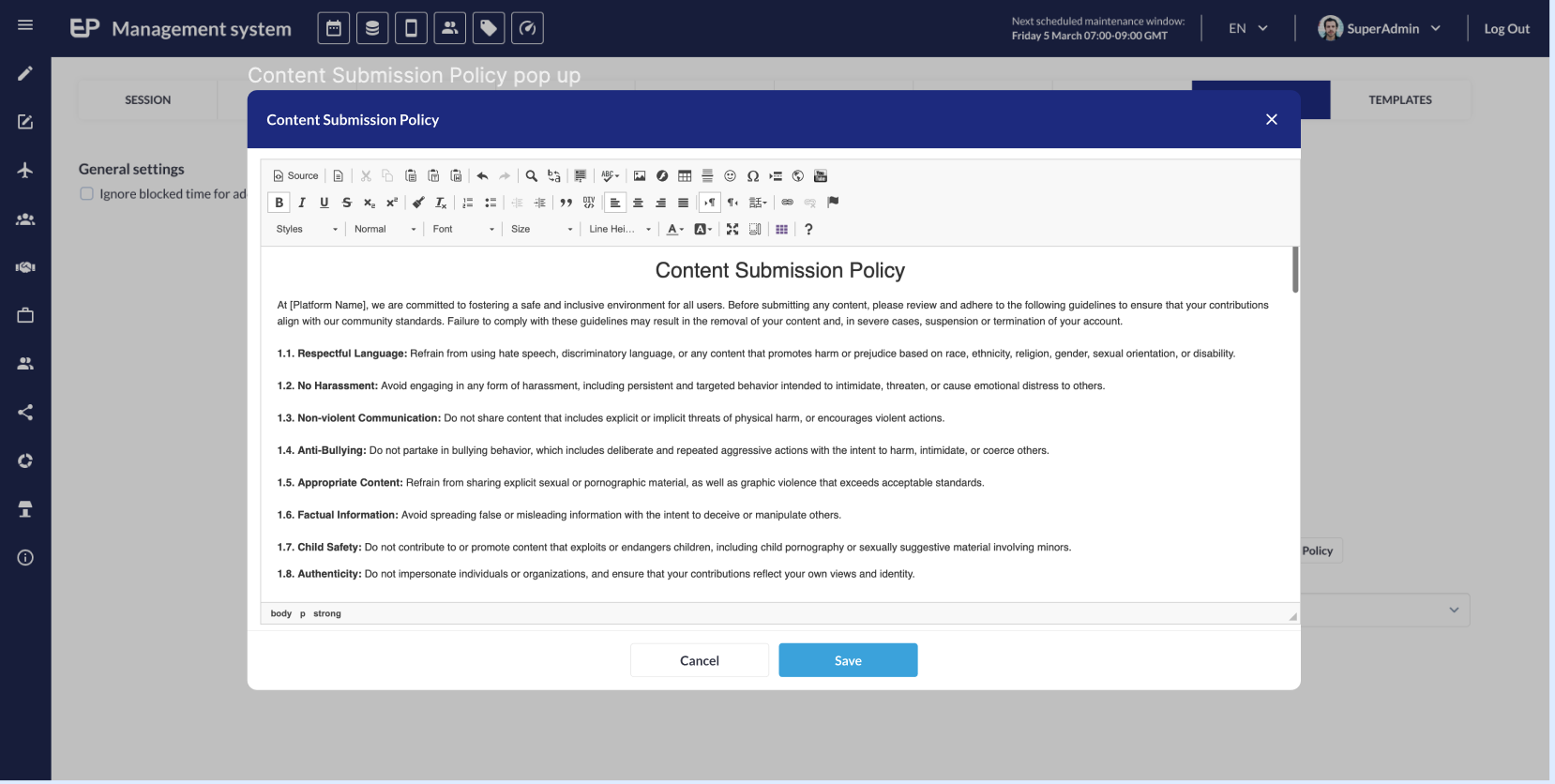The height and width of the screenshot is (784, 1555).
Task: Open the background color picker
Action: point(703,229)
